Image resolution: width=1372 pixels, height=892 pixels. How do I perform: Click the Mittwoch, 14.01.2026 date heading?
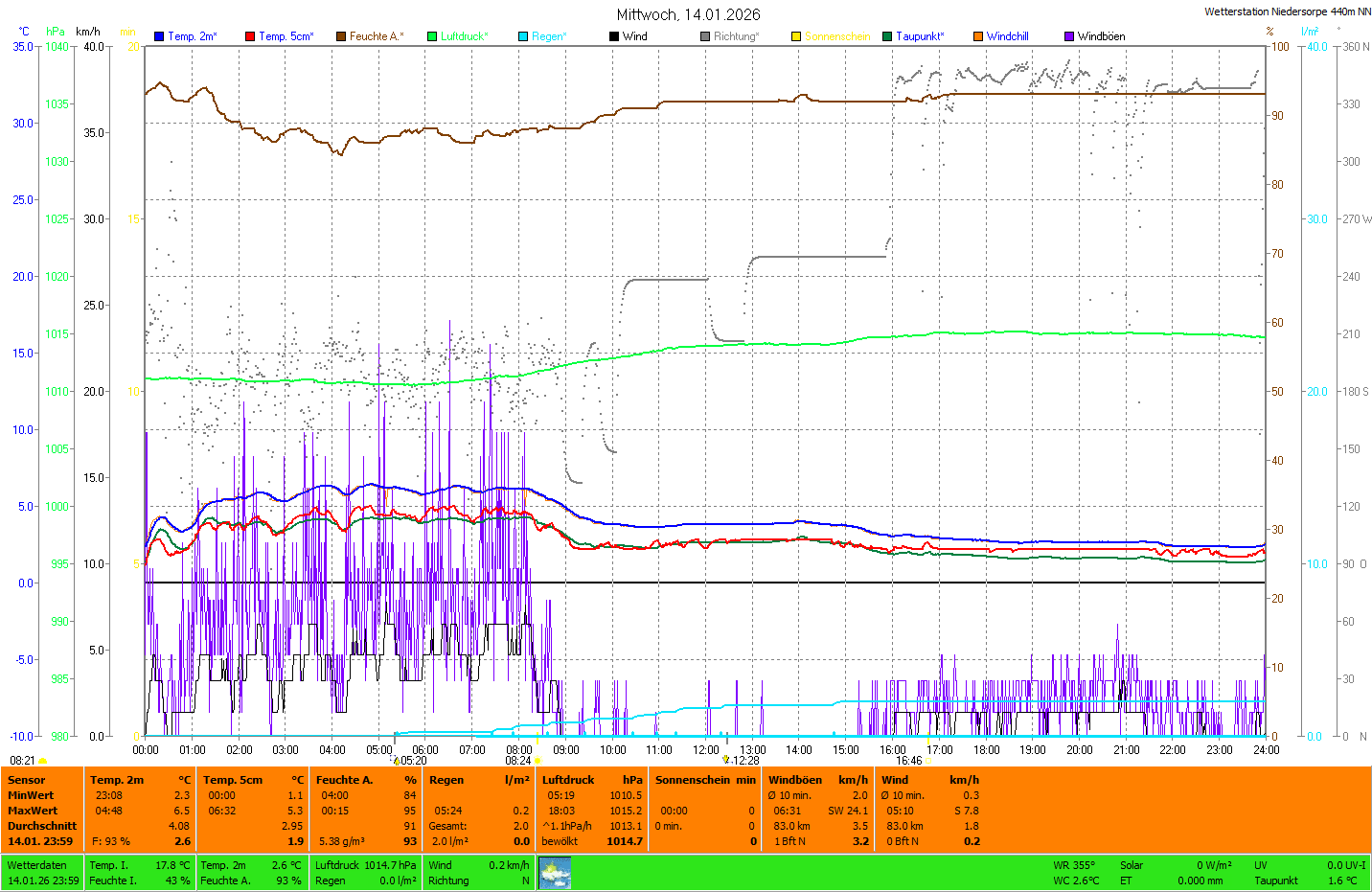tap(688, 14)
